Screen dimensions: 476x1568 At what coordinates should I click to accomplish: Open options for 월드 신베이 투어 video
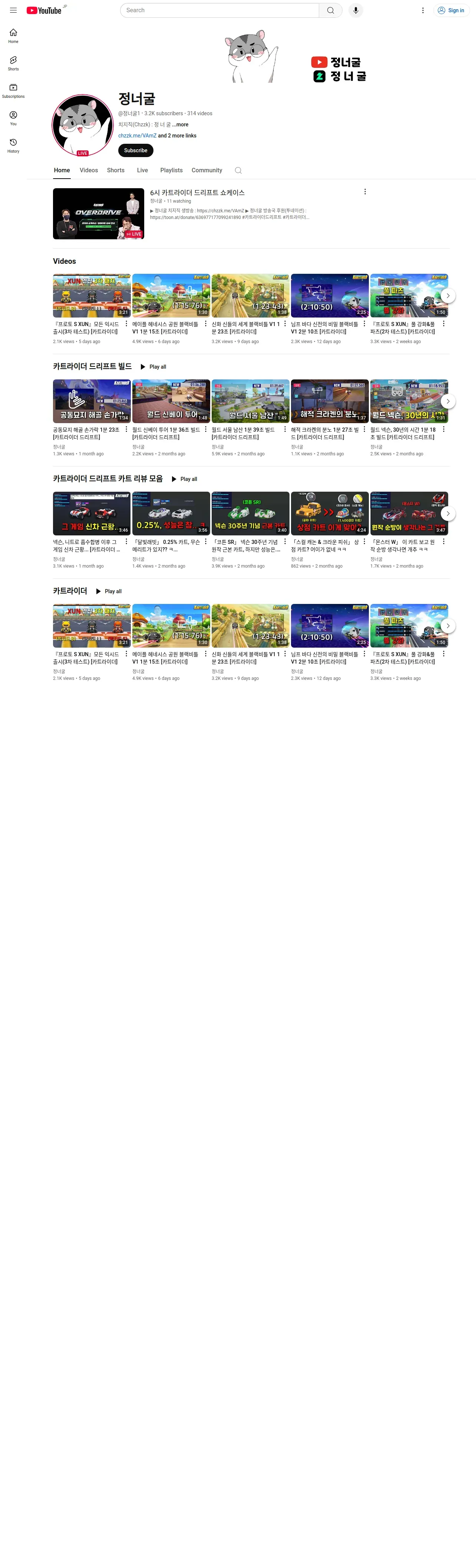point(206,429)
